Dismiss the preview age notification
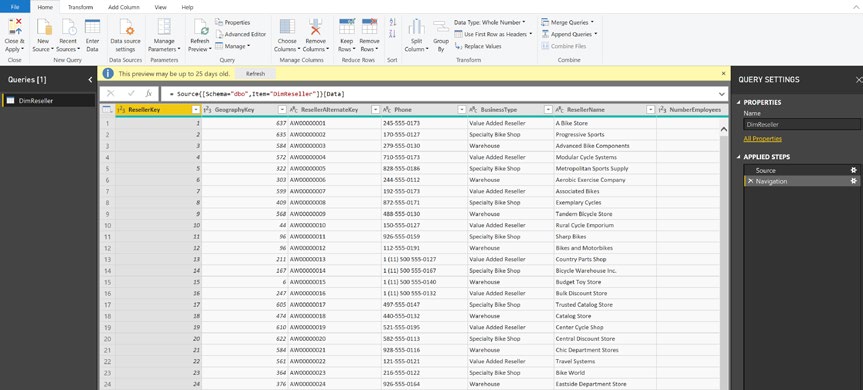Screen dimensions: 863x390 (723, 73)
